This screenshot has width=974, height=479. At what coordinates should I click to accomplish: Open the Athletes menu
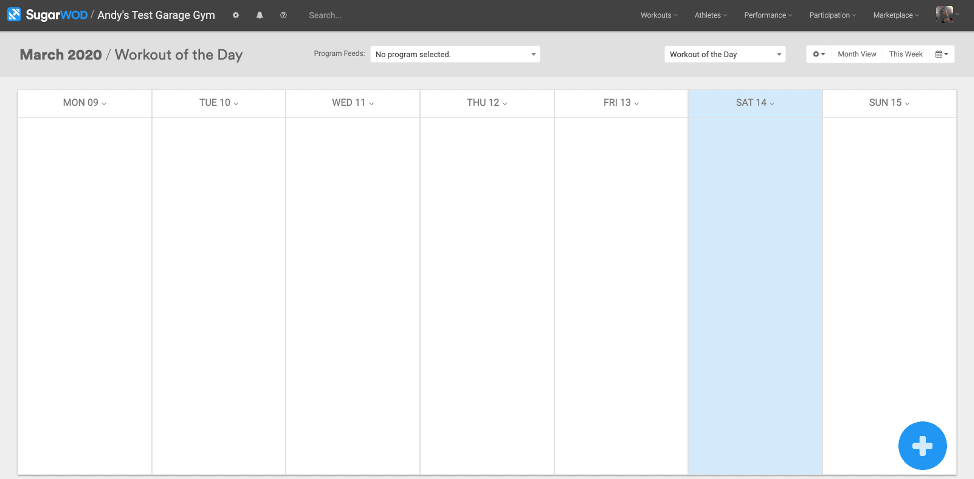click(x=711, y=16)
